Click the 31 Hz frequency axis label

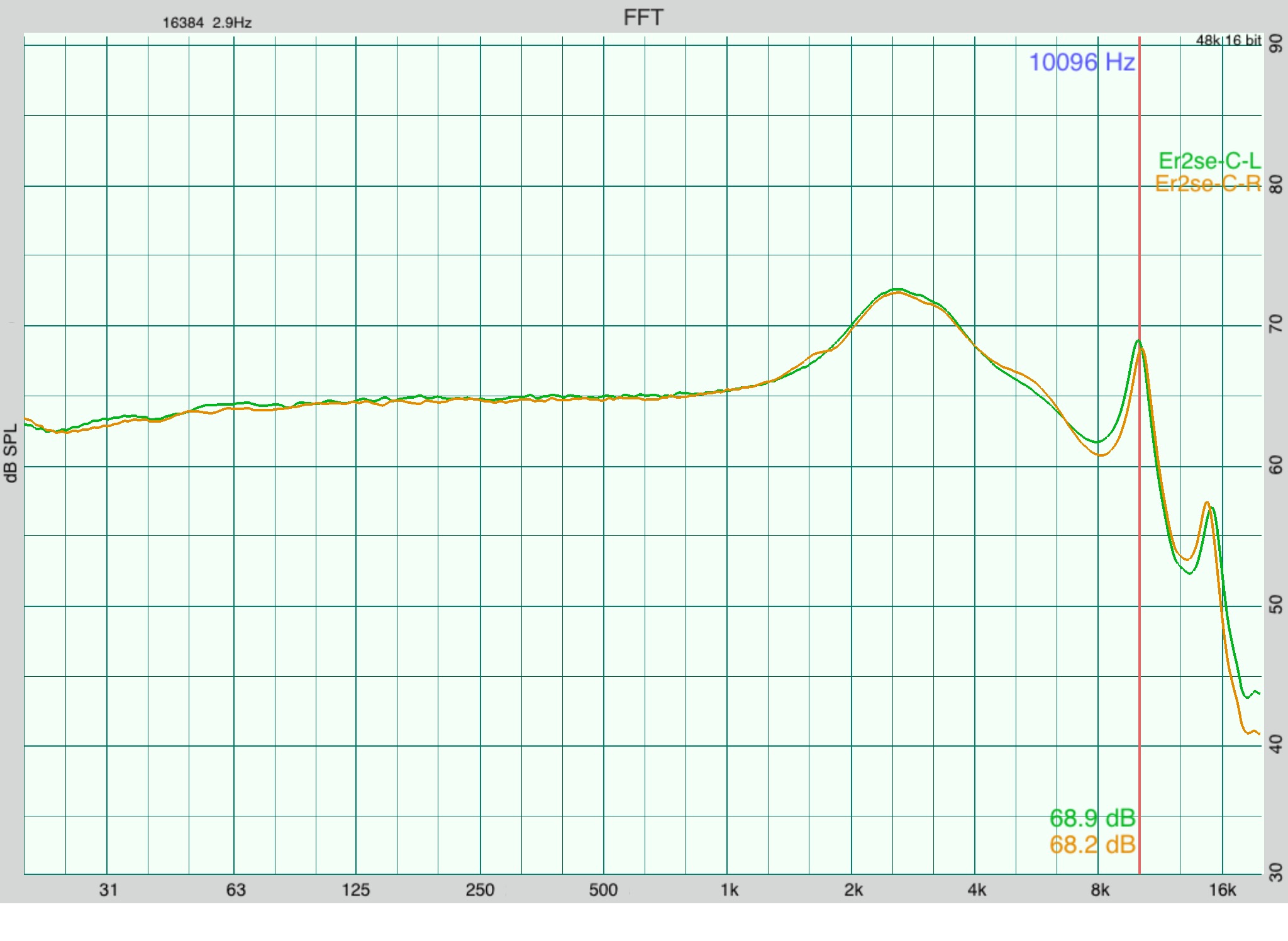coord(108,890)
